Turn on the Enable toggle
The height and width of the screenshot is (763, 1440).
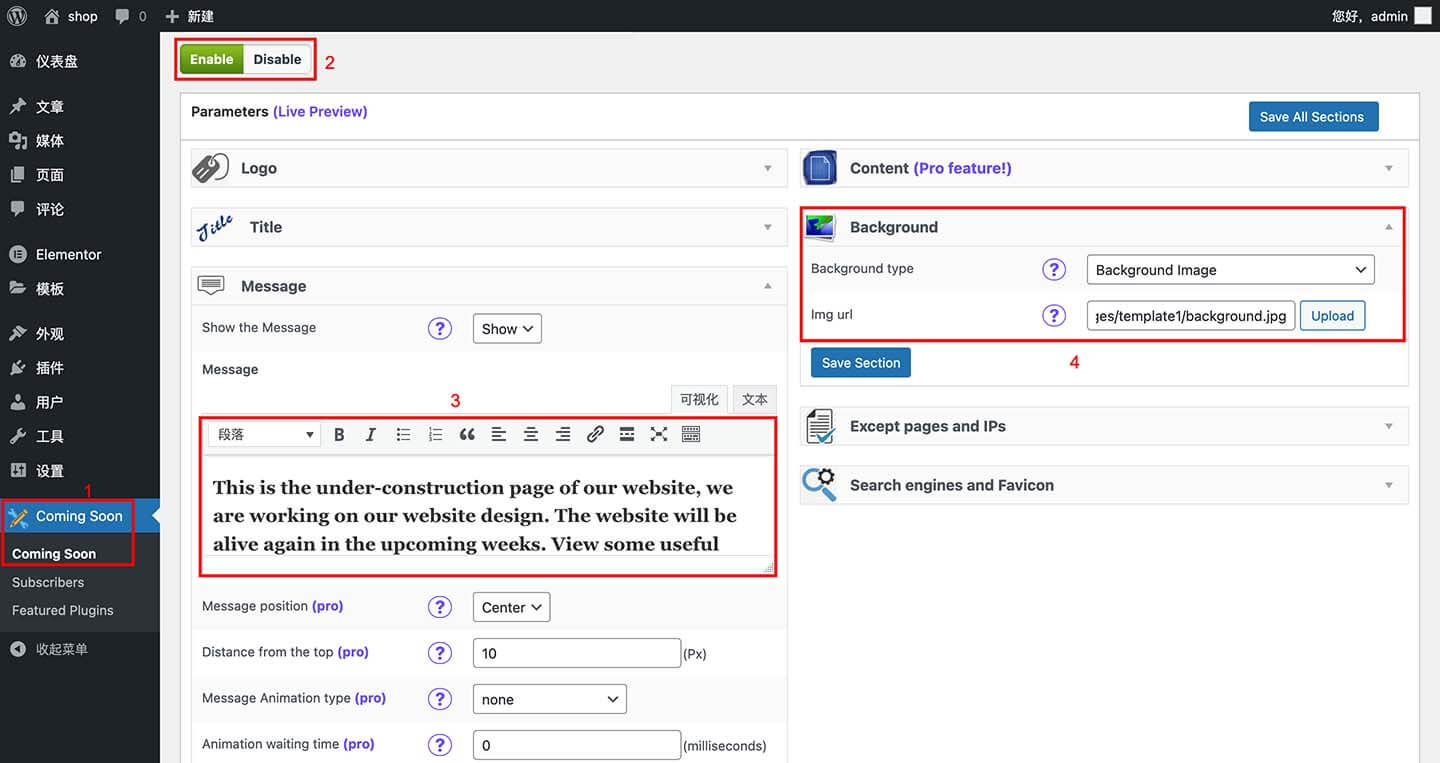point(212,59)
